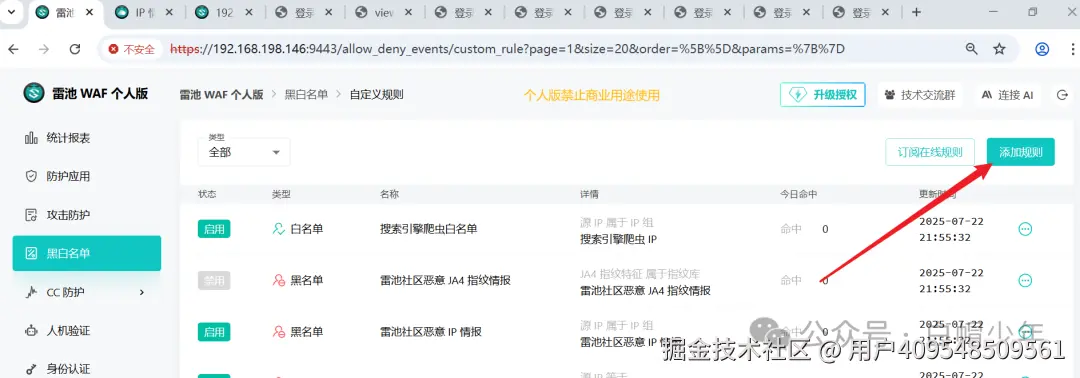This screenshot has width=1080, height=378.
Task: Click the 不安全 security warning badge
Action: click(132, 49)
